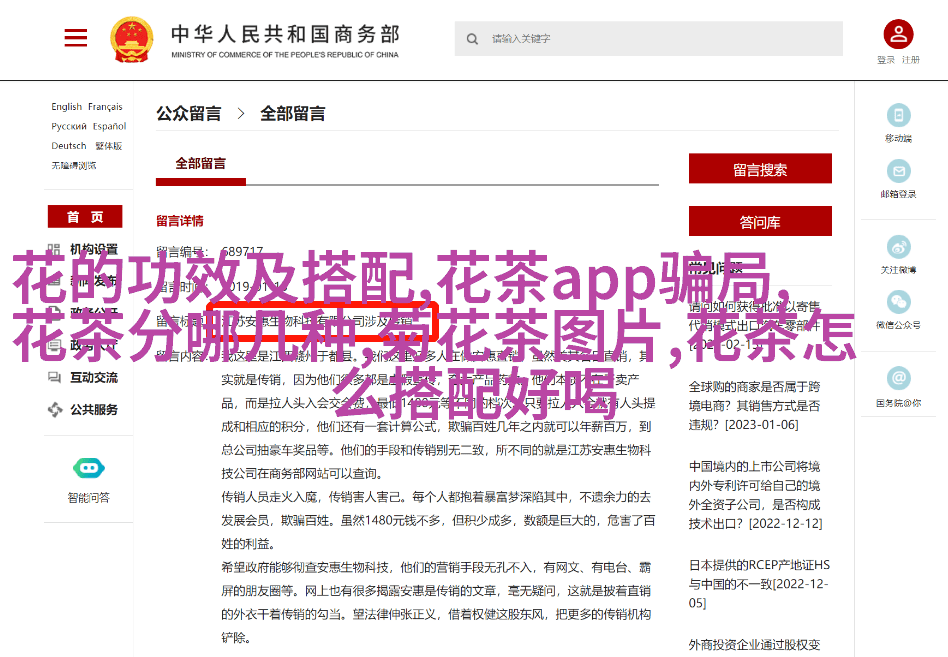Viewport: 948px width, 657px height.
Task: Click the 国务院@你 at-sign icon
Action: click(898, 378)
